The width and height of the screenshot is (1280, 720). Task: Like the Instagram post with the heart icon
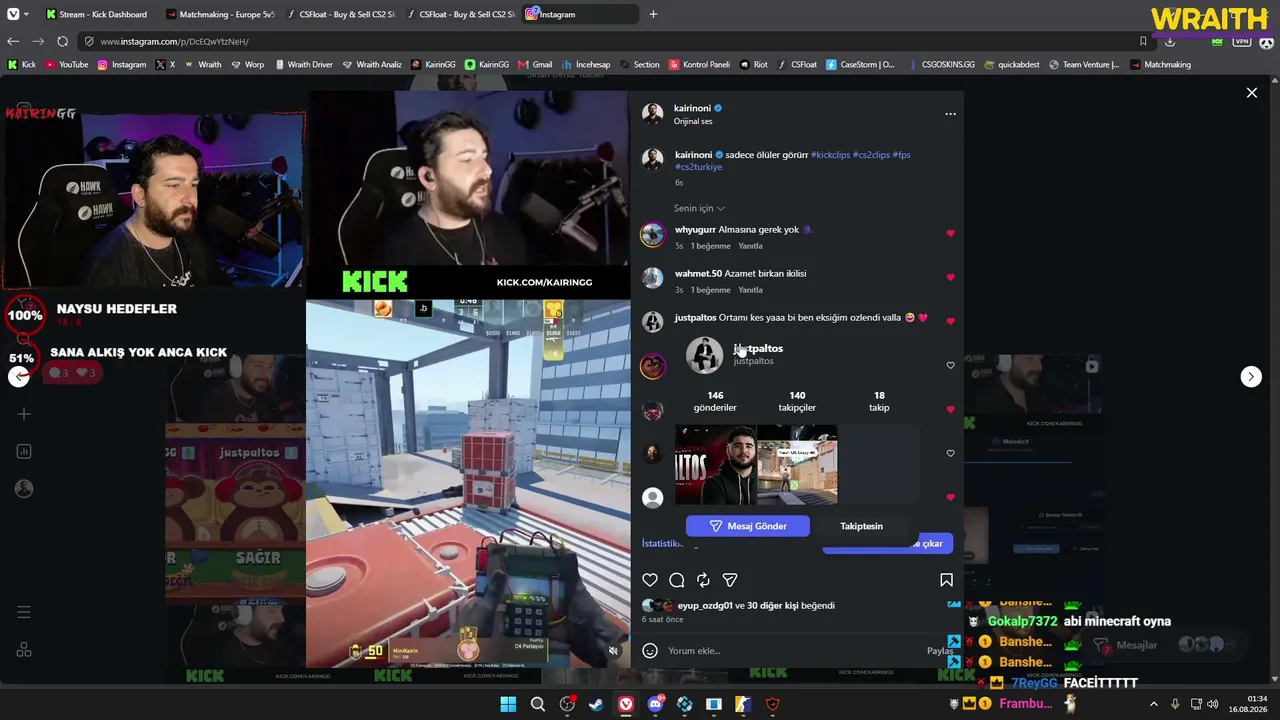click(x=650, y=580)
